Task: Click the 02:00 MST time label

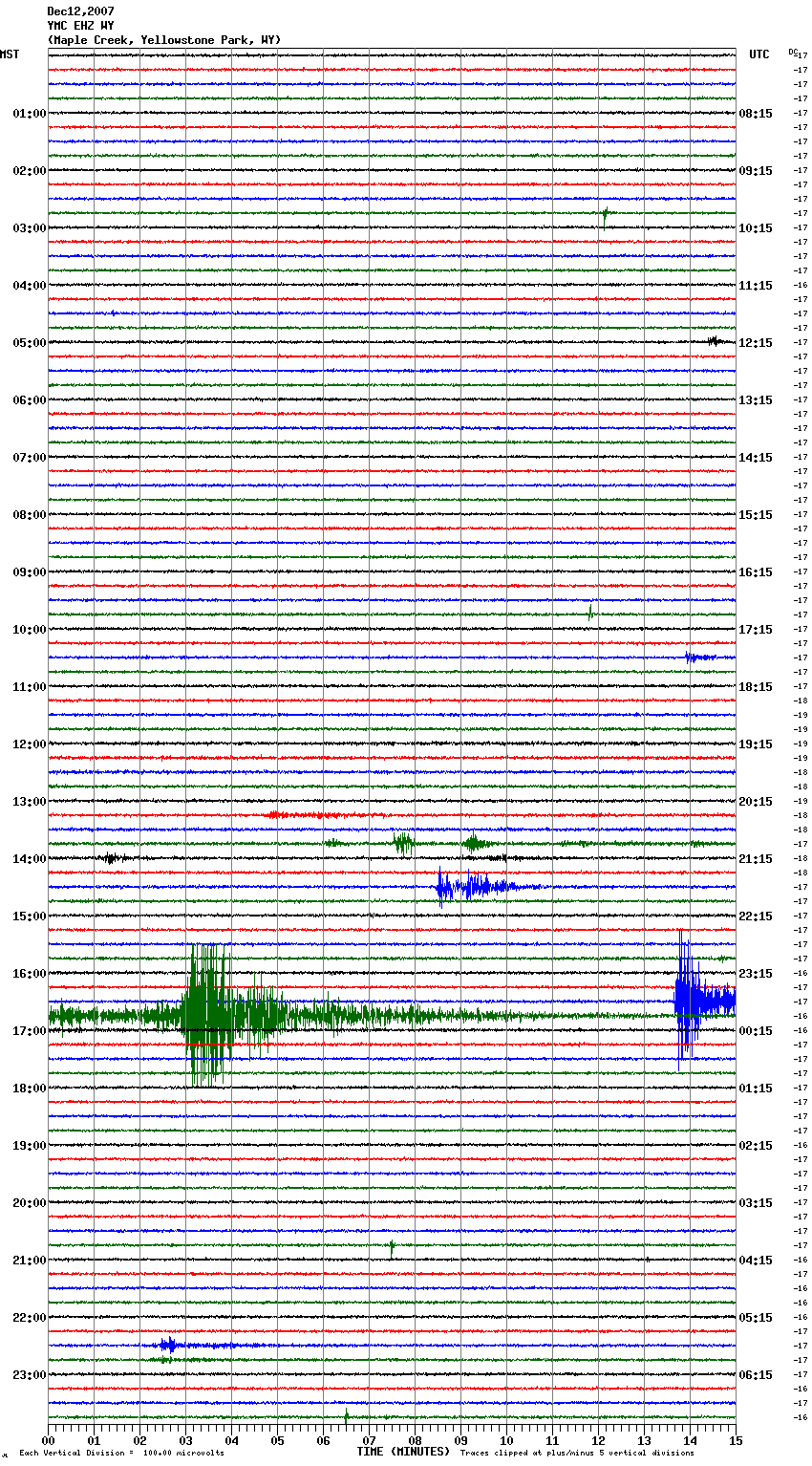Action: tap(30, 171)
